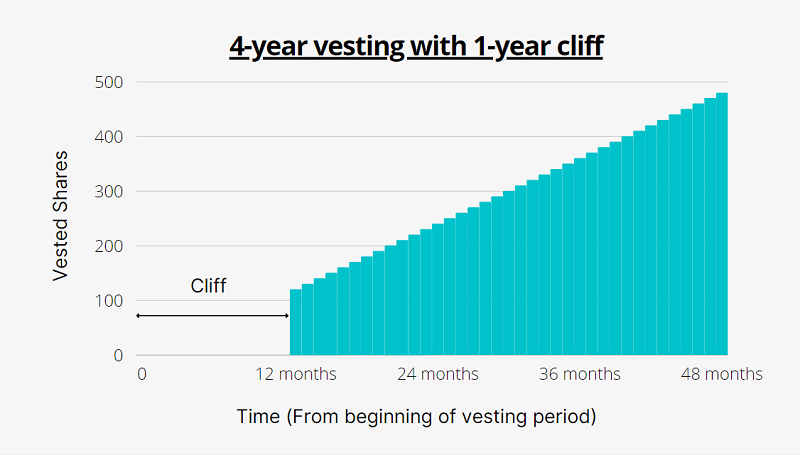Pick the "300" value on the shares axis

tap(108, 191)
